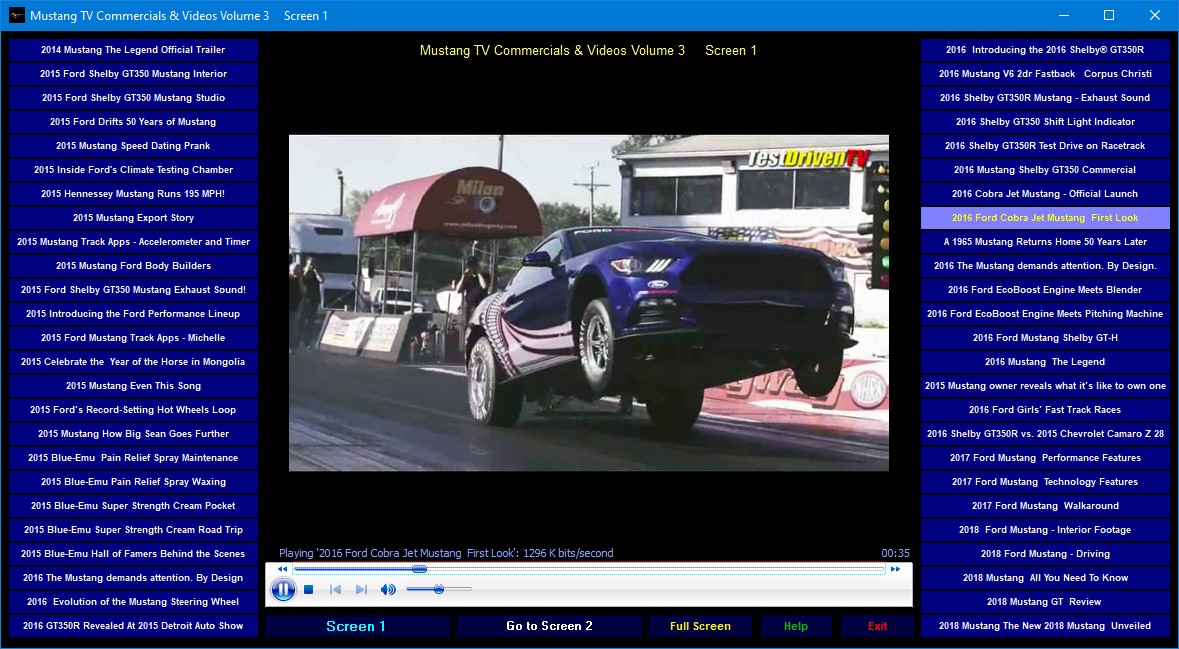Go to Screen 2

[x=549, y=626]
